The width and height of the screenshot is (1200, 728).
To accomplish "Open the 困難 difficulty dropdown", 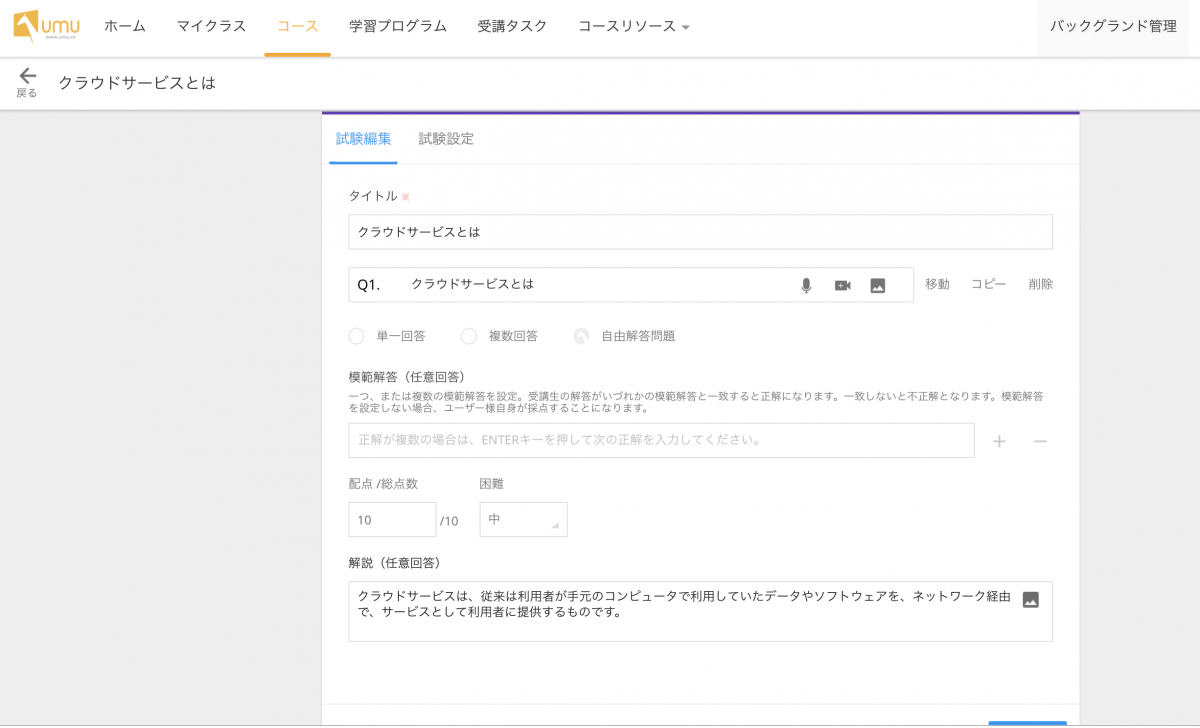I will pos(523,520).
